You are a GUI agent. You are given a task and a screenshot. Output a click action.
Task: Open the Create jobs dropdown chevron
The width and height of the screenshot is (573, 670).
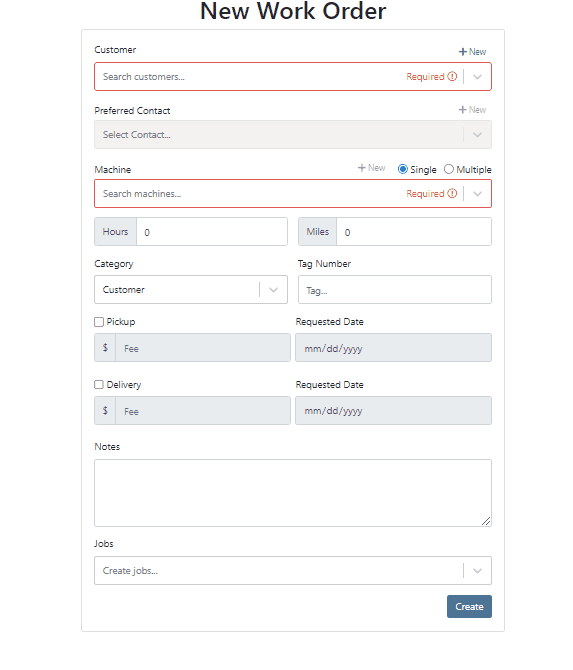478,571
